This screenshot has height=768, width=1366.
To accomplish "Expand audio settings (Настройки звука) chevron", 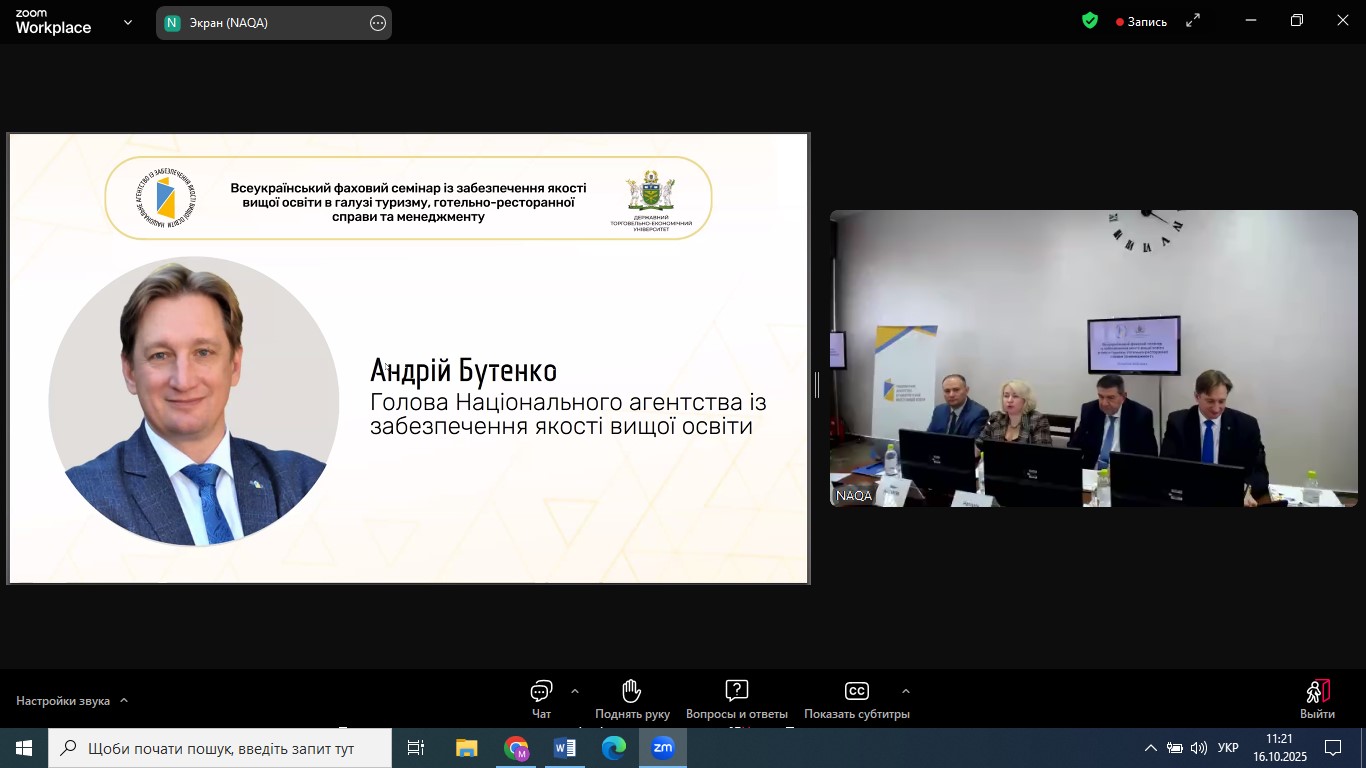I will coord(124,701).
